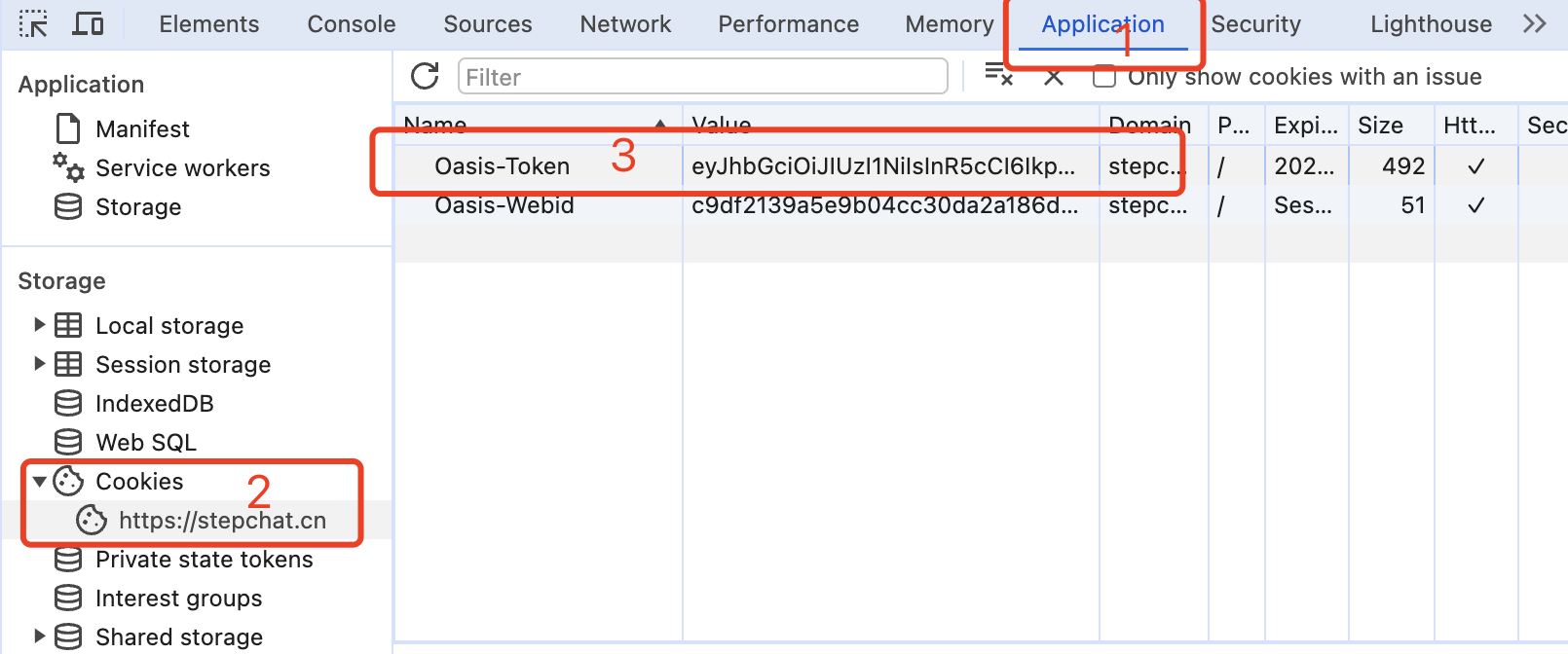Switch to the Network tab
This screenshot has width=1568, height=654.
pyautogui.click(x=624, y=23)
